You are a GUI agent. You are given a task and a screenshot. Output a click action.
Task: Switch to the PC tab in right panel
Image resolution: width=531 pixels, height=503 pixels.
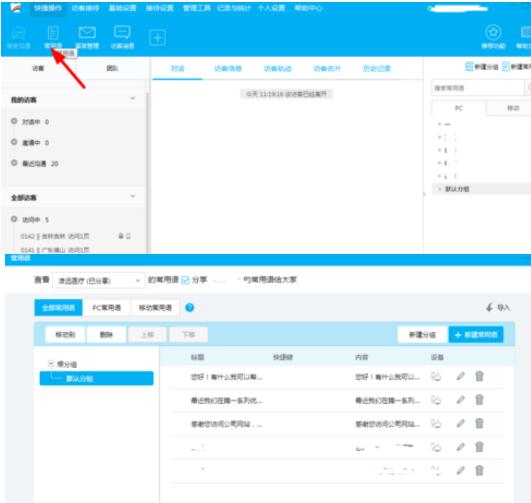(x=459, y=108)
